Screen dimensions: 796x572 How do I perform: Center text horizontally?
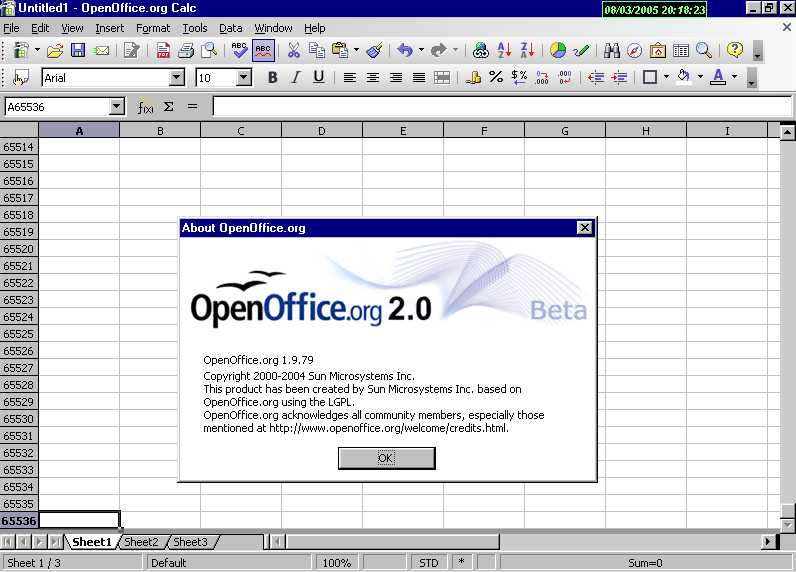click(373, 77)
